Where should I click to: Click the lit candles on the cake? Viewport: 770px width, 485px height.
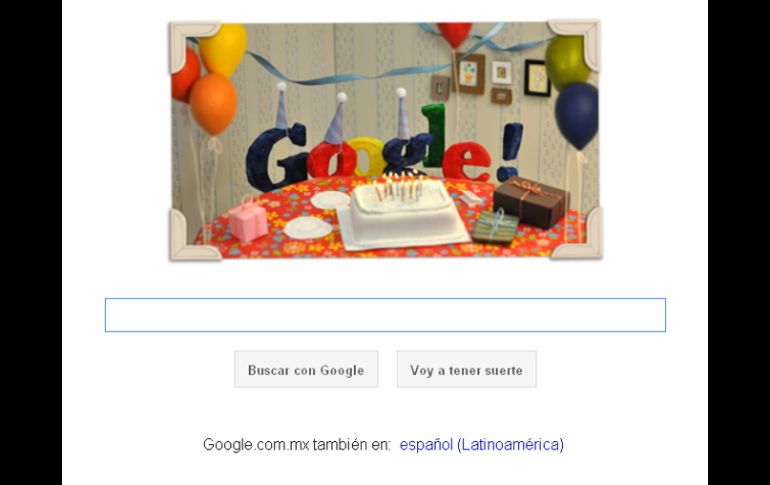click(400, 188)
